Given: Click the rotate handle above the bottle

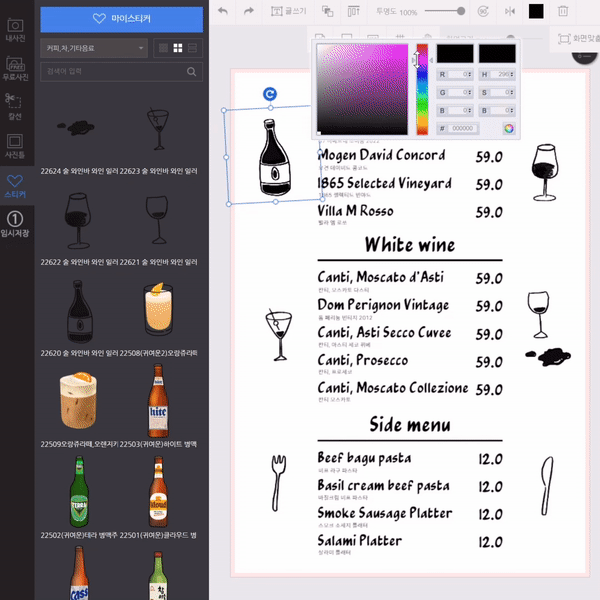Looking at the screenshot, I should tap(270, 94).
